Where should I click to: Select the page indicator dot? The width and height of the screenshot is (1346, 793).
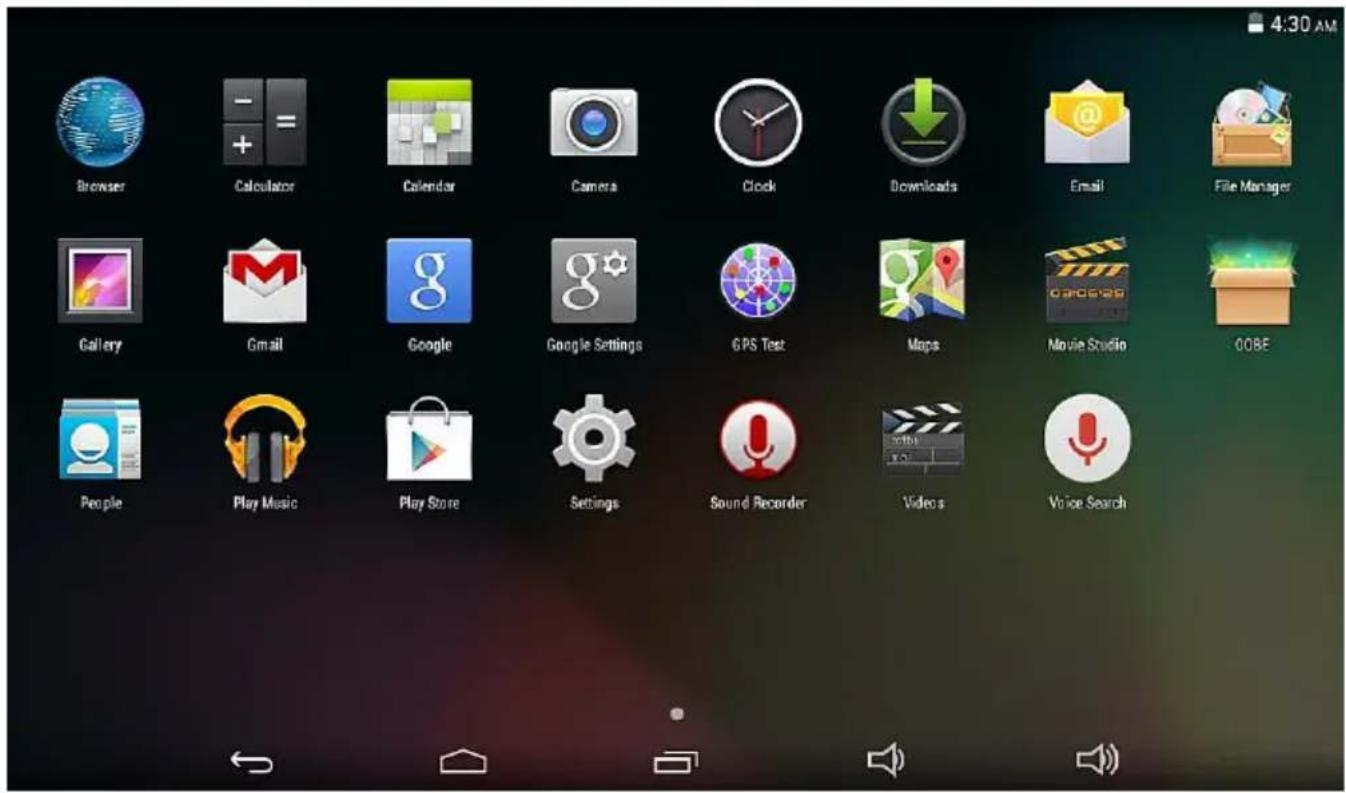(x=677, y=714)
